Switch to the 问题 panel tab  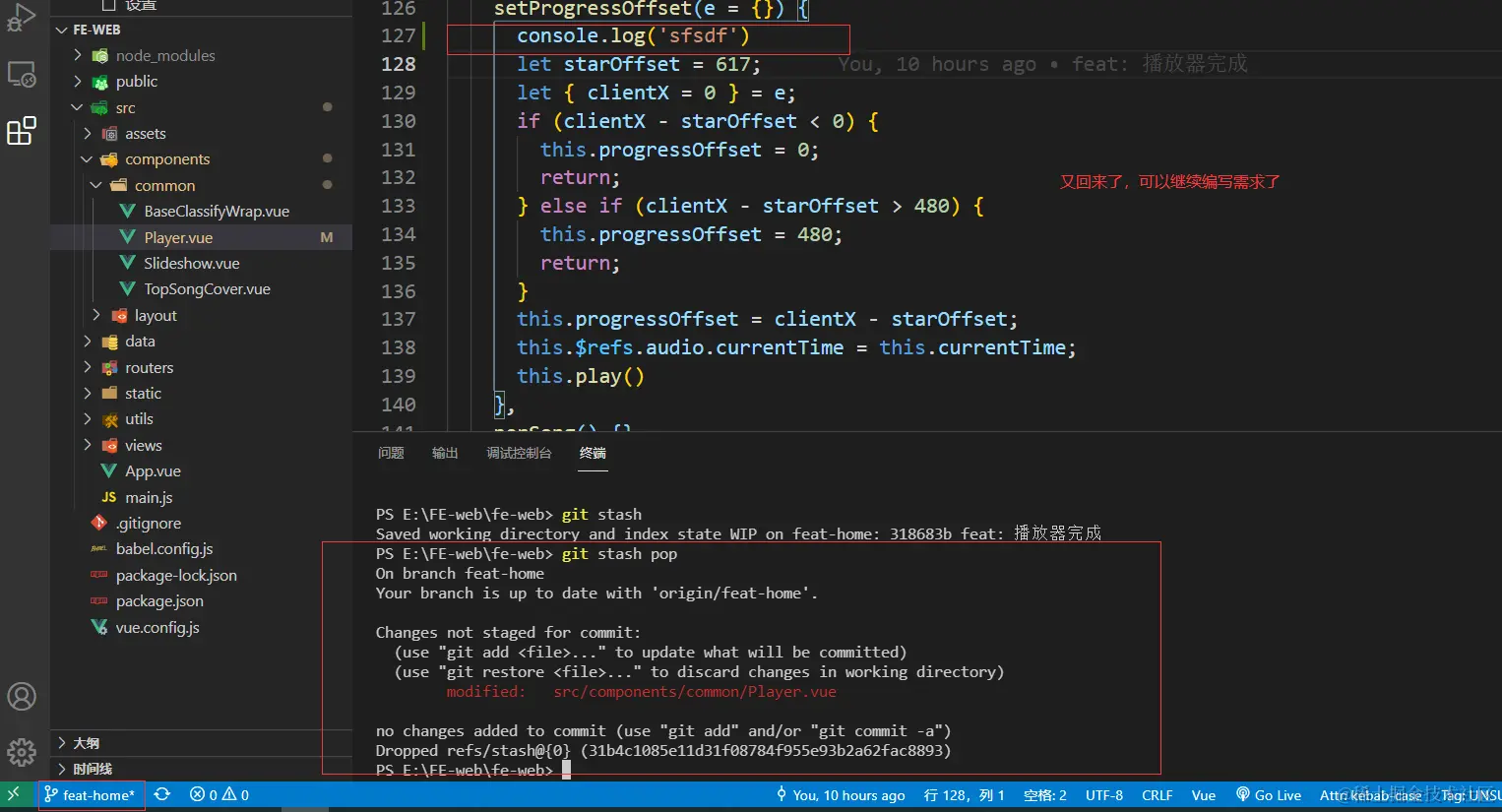pyautogui.click(x=391, y=453)
